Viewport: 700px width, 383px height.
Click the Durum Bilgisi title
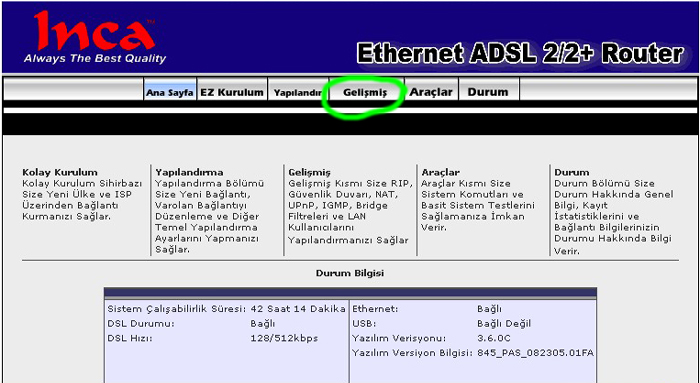point(350,273)
